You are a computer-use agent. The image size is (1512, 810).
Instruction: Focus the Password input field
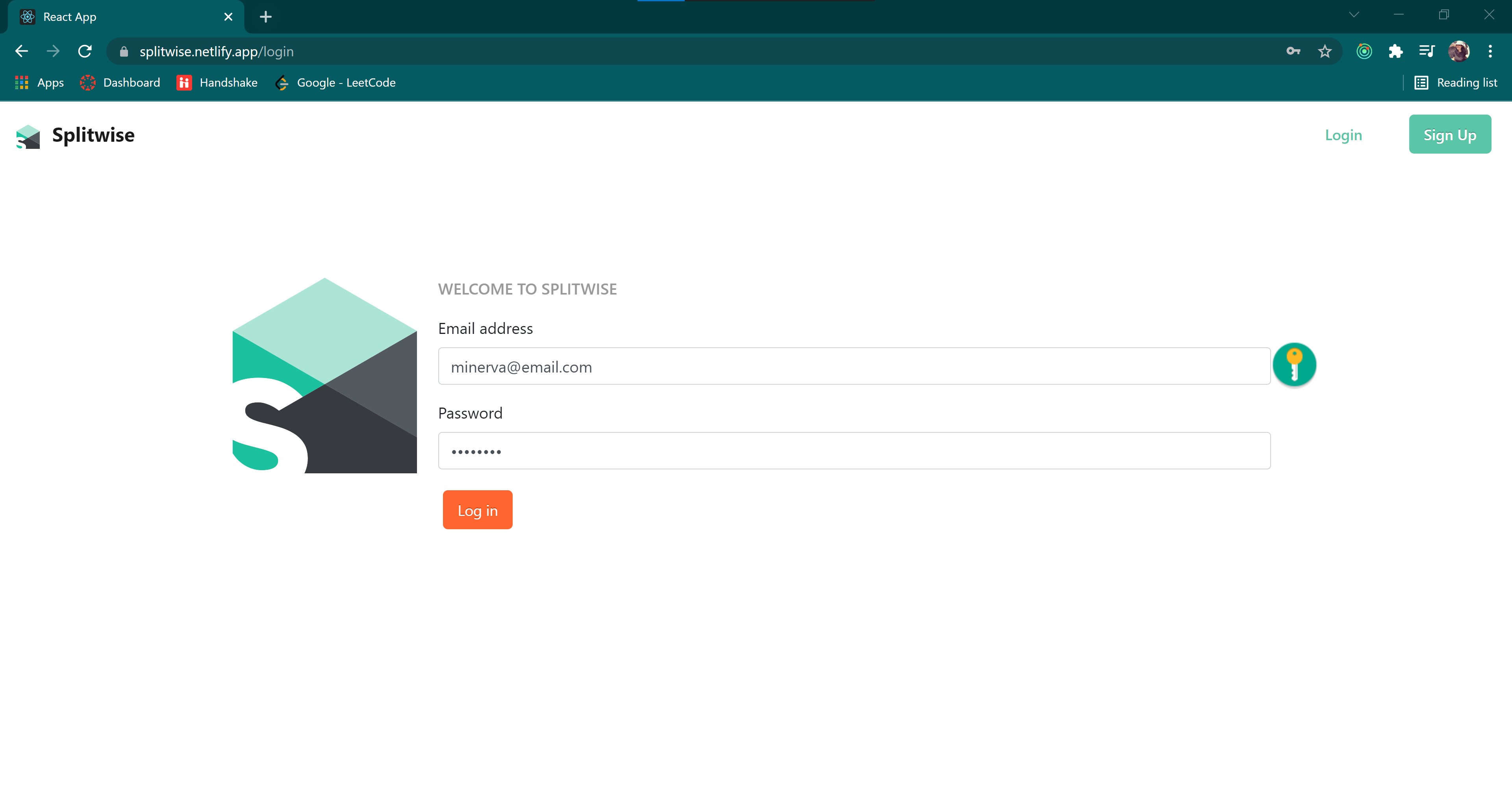[x=854, y=451]
